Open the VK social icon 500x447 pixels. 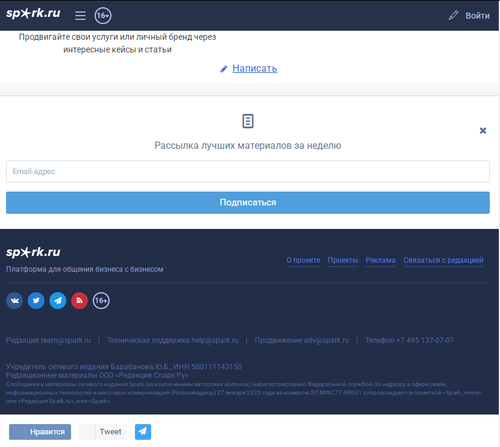point(14,301)
